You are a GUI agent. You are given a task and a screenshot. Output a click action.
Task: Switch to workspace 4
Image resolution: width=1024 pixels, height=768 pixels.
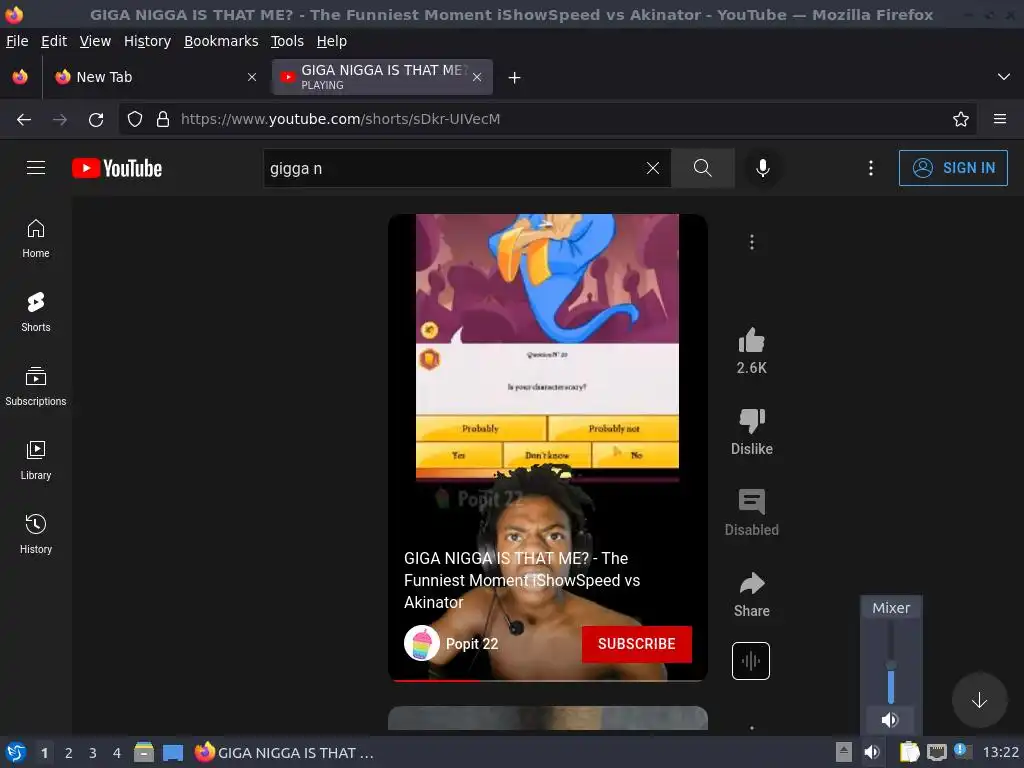(117, 753)
